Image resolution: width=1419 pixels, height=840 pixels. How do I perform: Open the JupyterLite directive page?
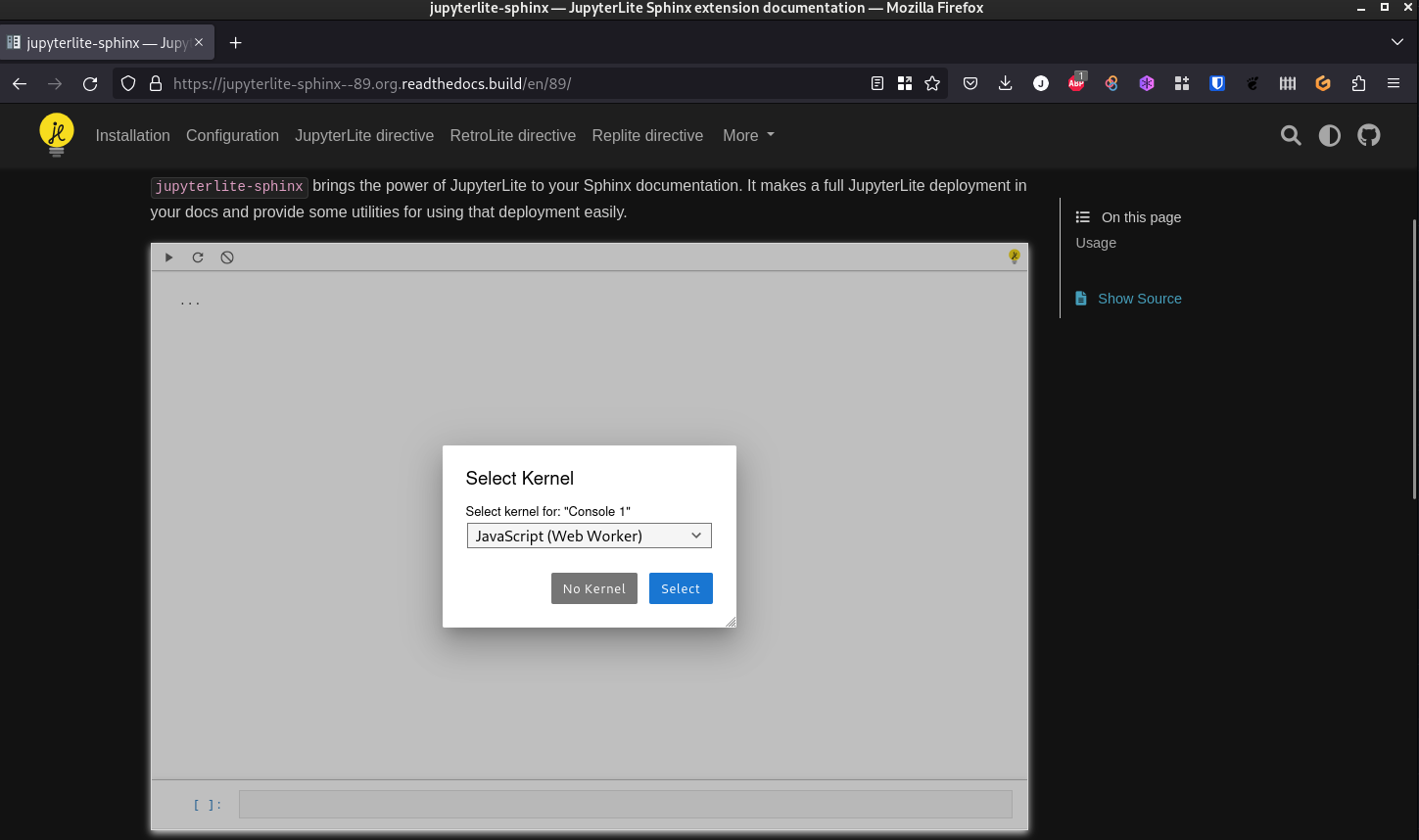(364, 135)
